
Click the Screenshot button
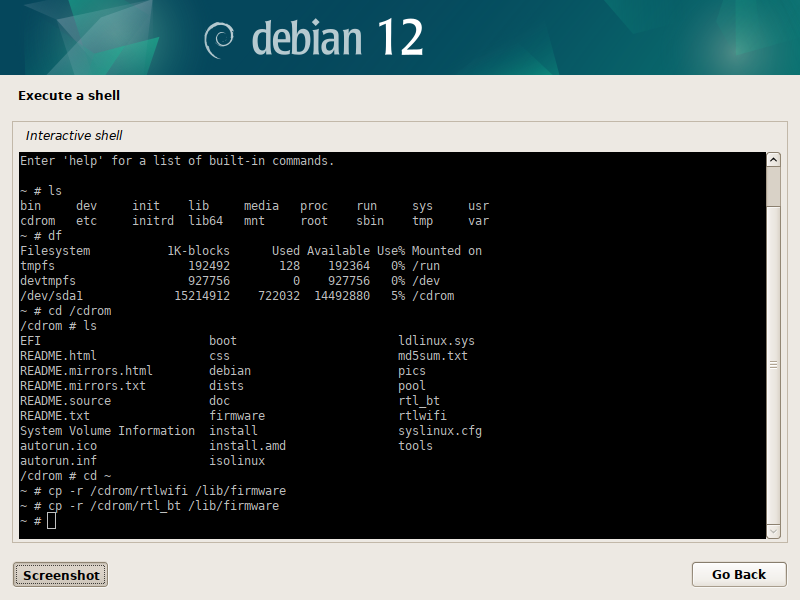point(60,575)
